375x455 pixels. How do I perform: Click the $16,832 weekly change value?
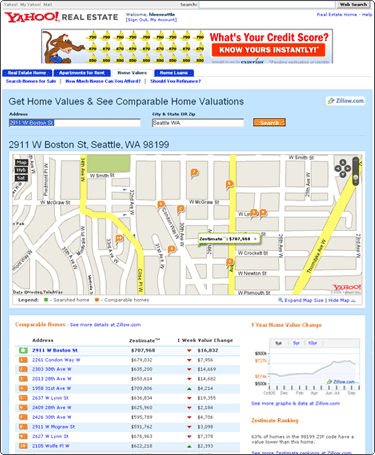[207, 350]
